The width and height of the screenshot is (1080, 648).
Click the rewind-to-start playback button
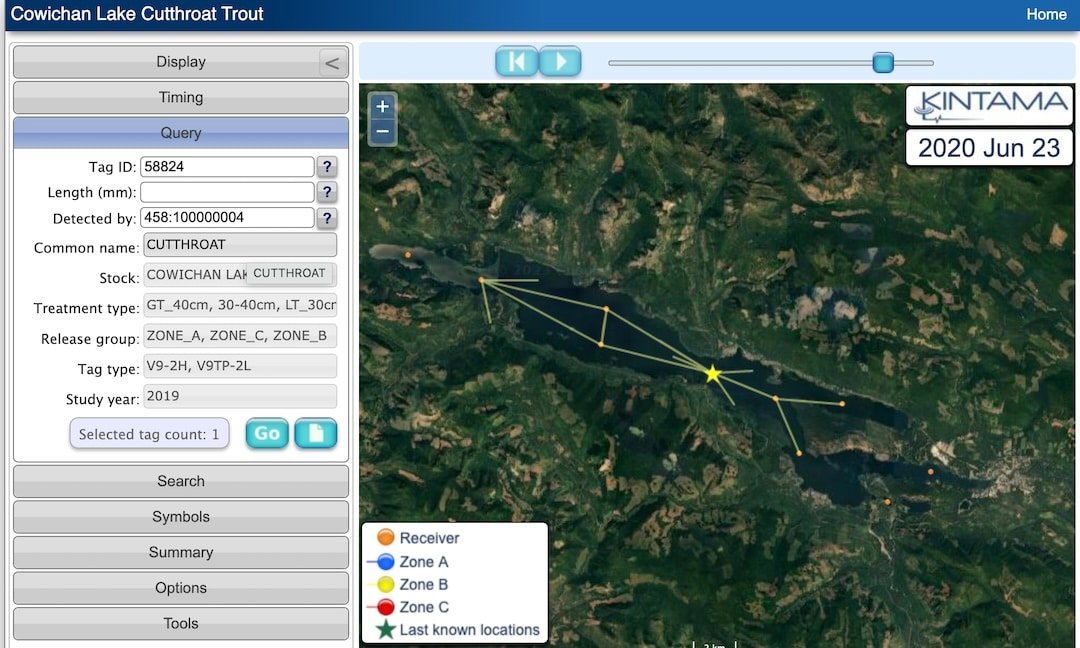(x=516, y=62)
